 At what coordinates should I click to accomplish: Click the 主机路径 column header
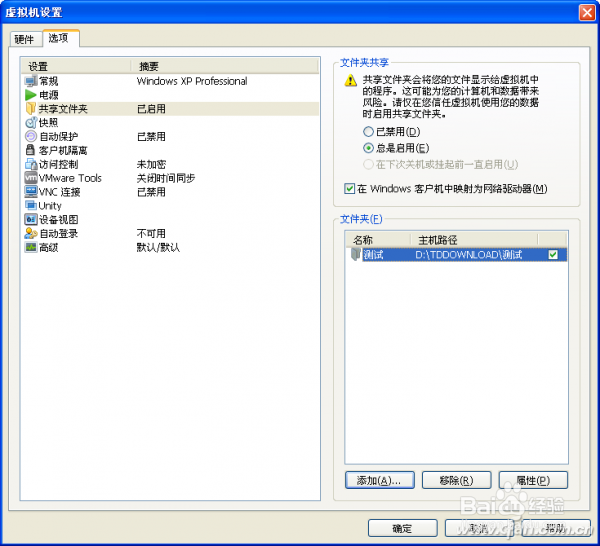[474, 240]
